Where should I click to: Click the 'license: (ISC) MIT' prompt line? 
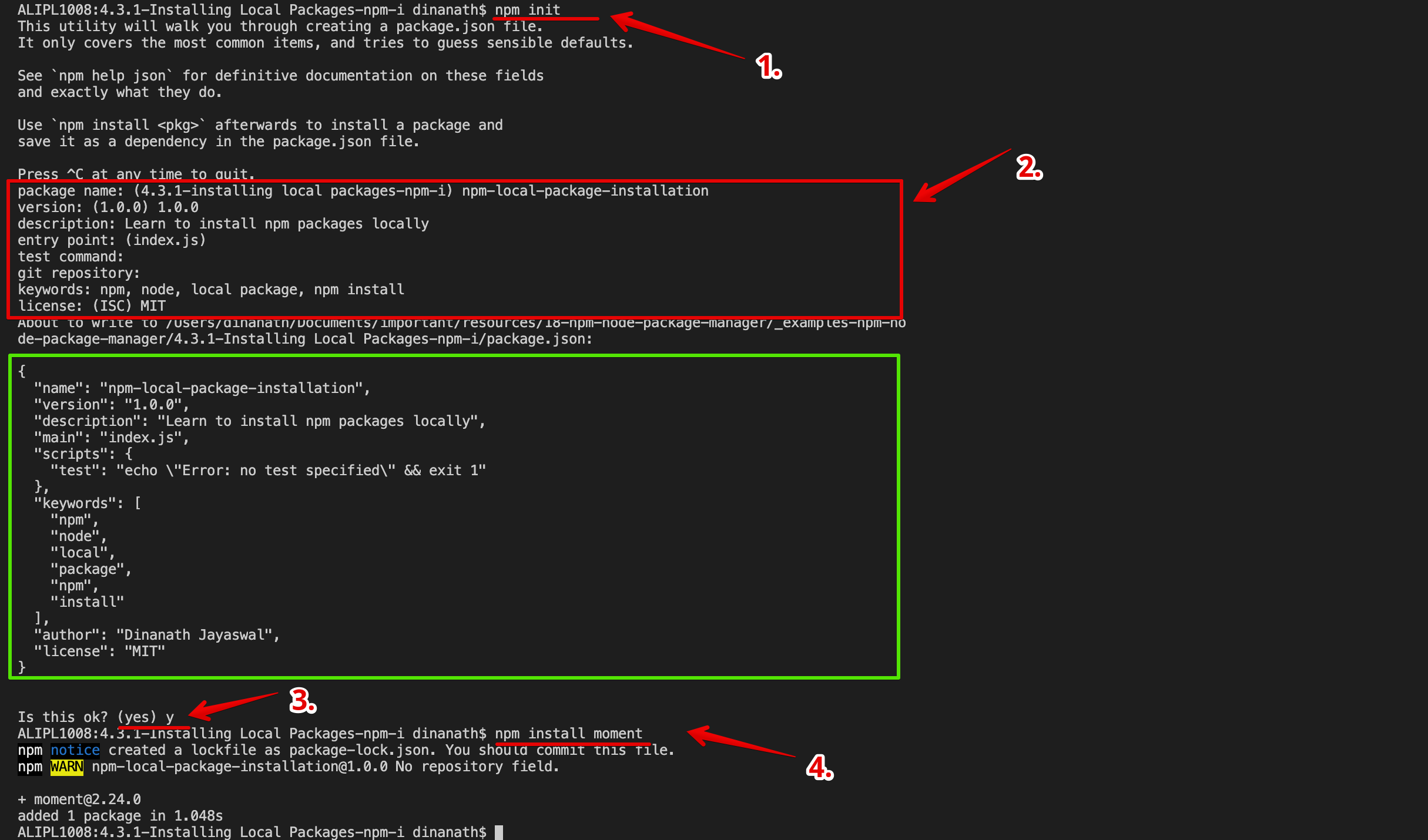(92, 306)
